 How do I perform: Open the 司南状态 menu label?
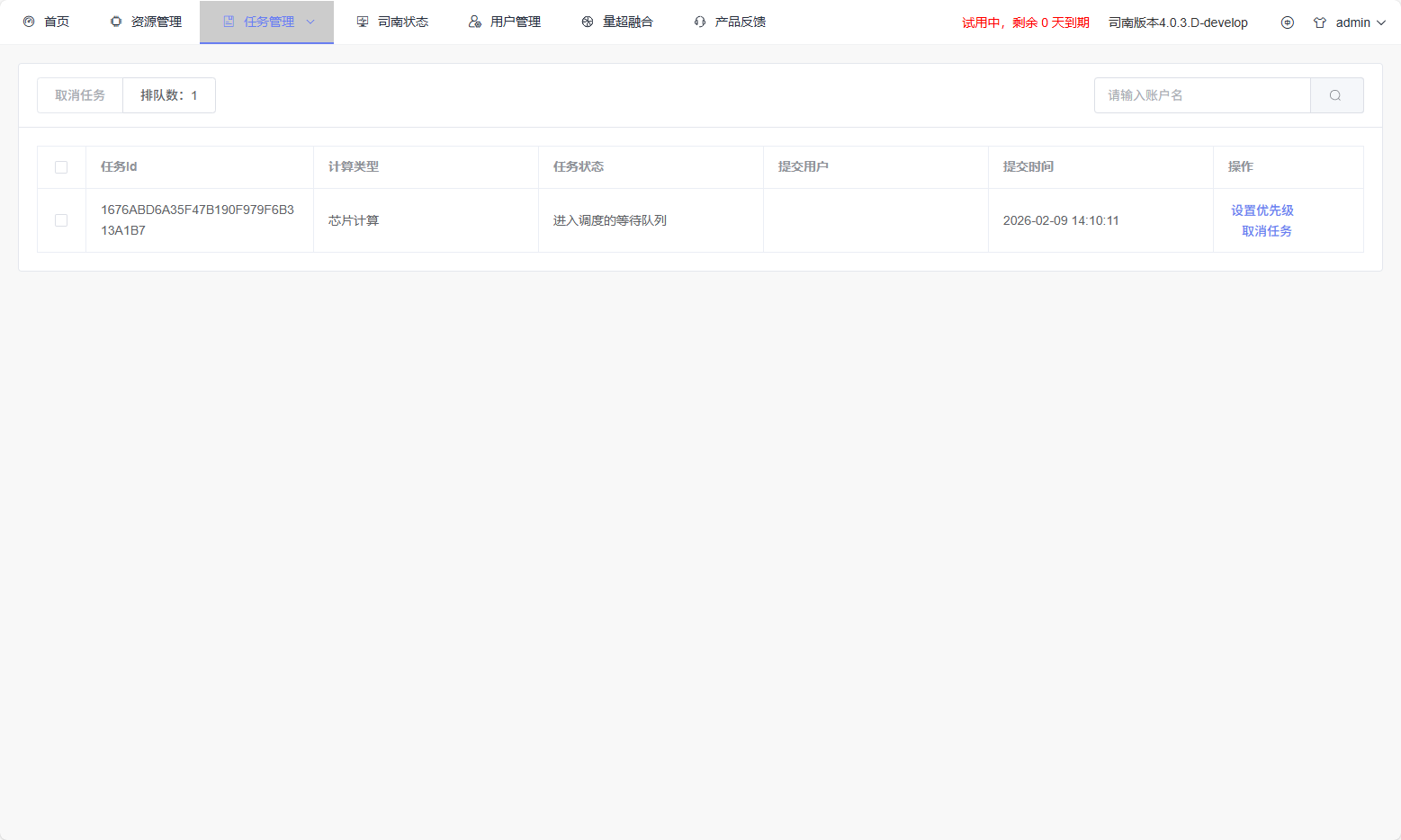(403, 22)
